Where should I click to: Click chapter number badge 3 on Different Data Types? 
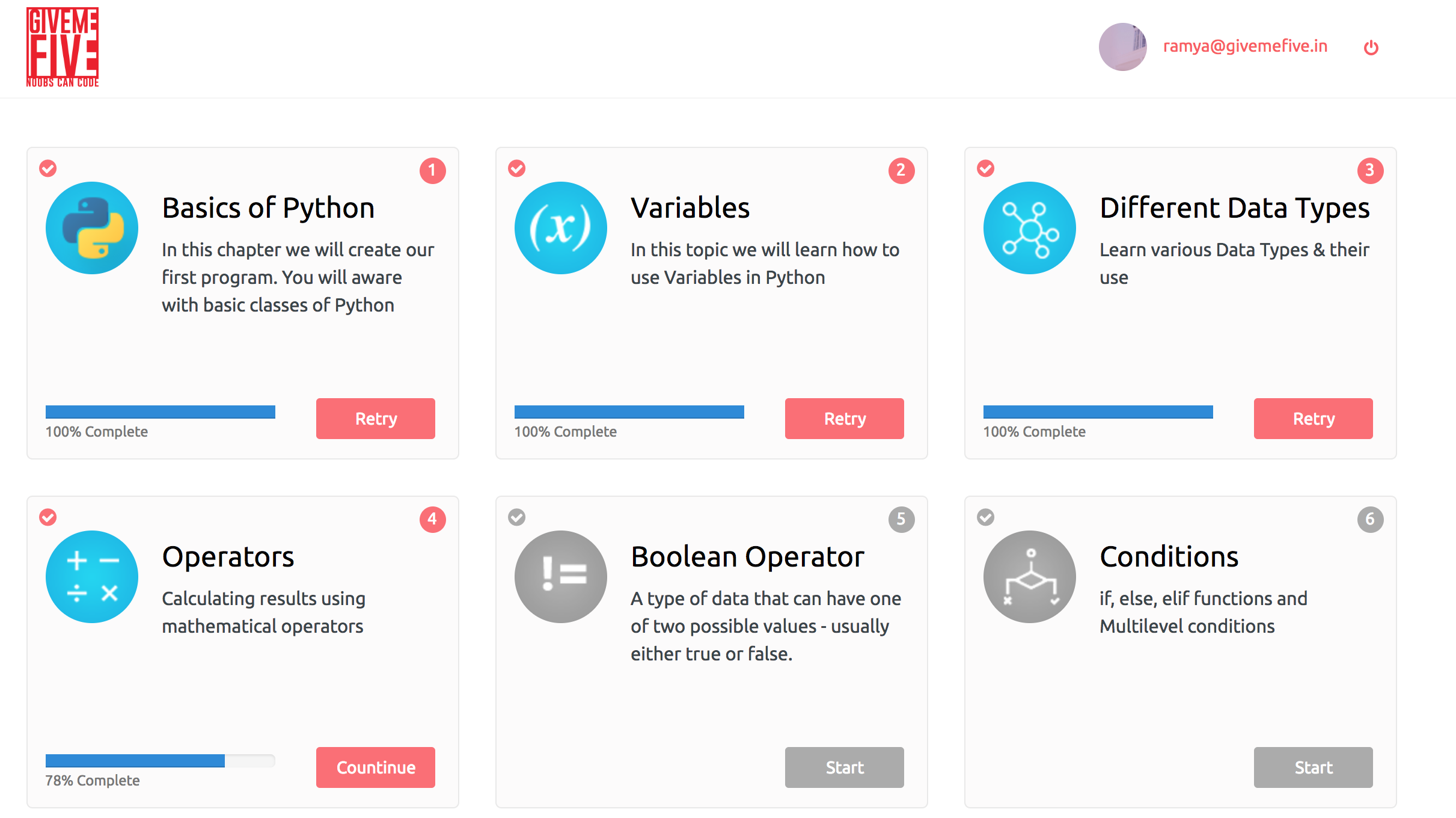point(1369,171)
